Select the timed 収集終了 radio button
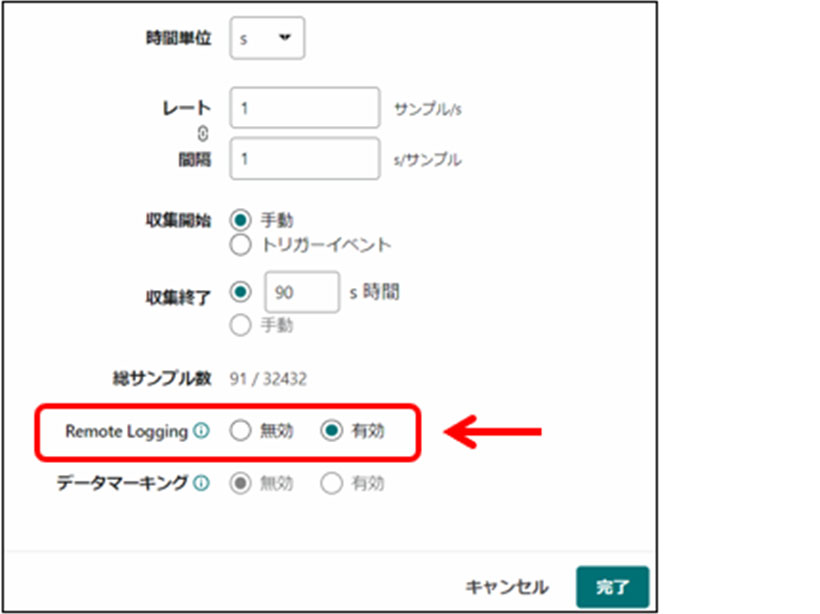This screenshot has height=614, width=820. tap(241, 291)
